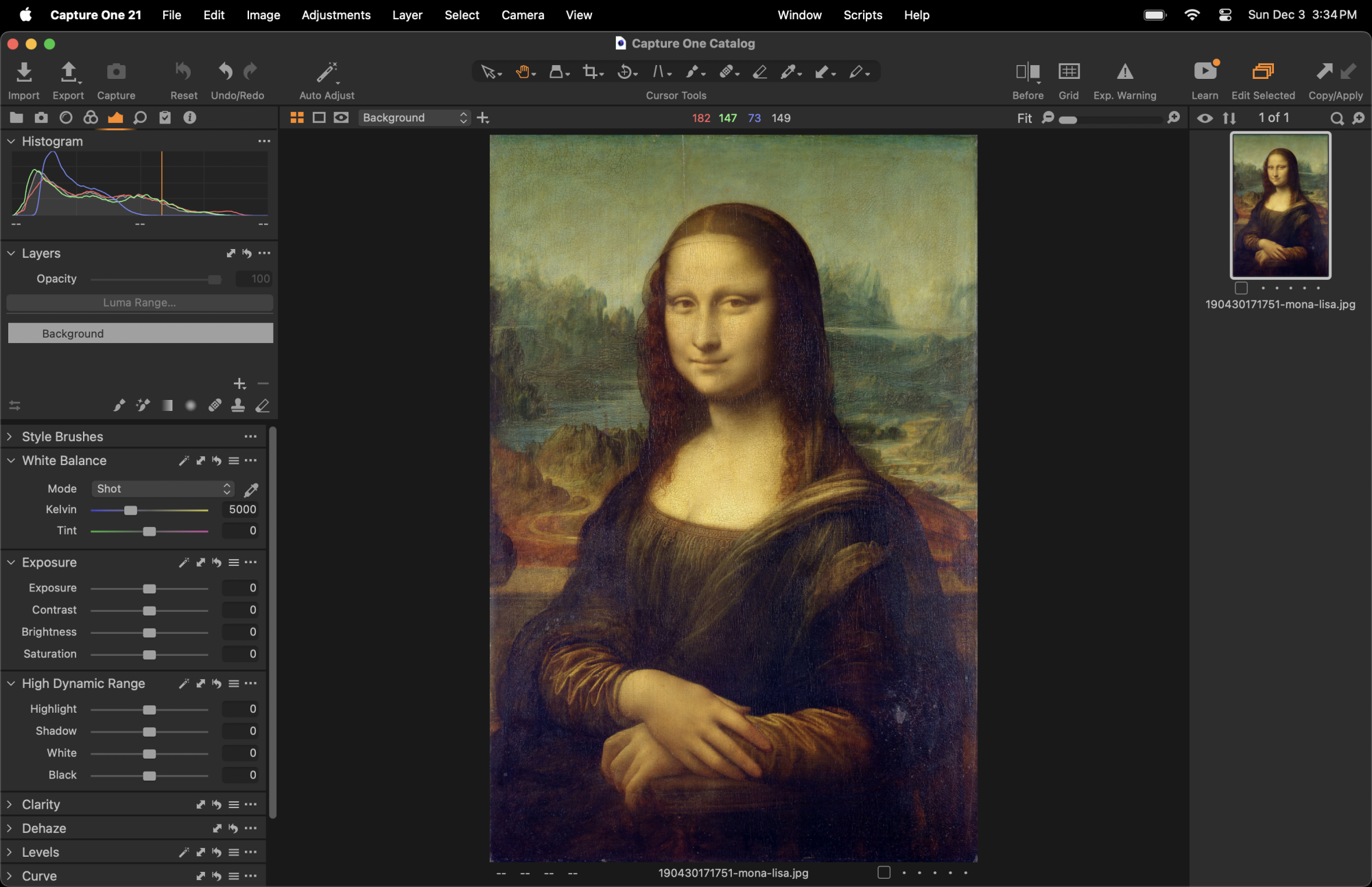Open the Color tool tab
The image size is (1372, 887).
point(91,117)
